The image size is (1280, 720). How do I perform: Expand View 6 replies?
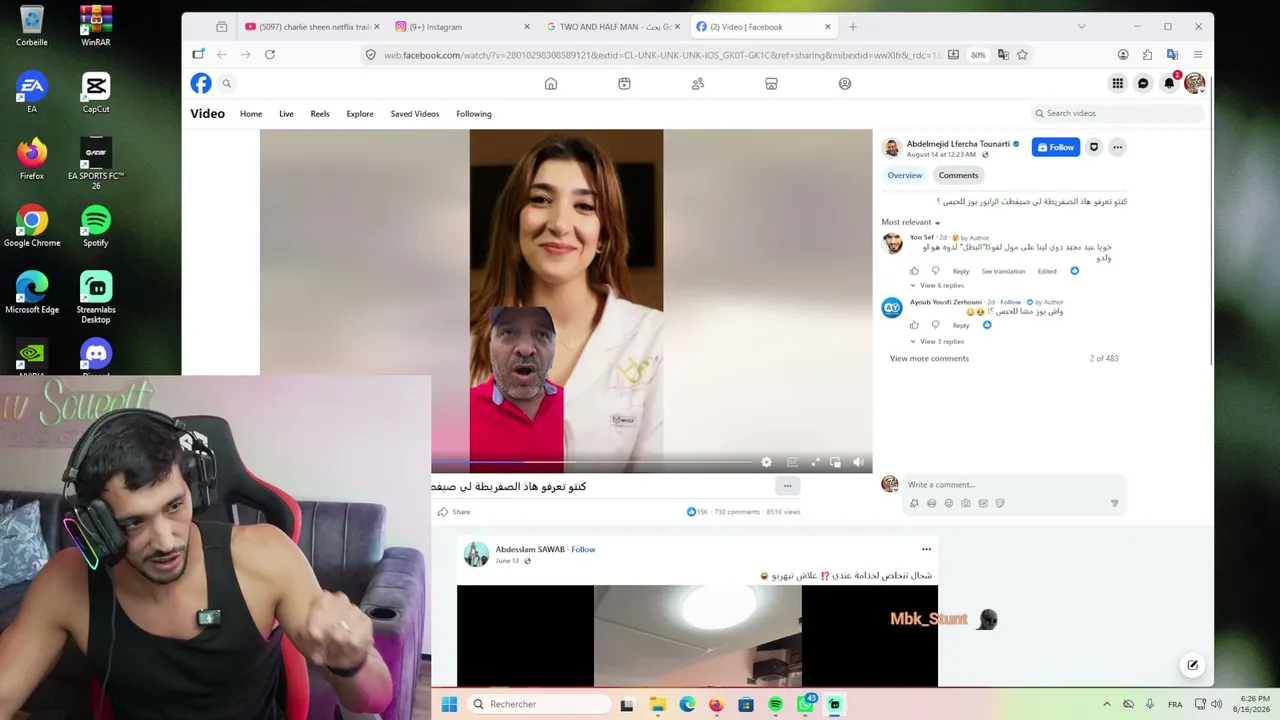point(937,286)
